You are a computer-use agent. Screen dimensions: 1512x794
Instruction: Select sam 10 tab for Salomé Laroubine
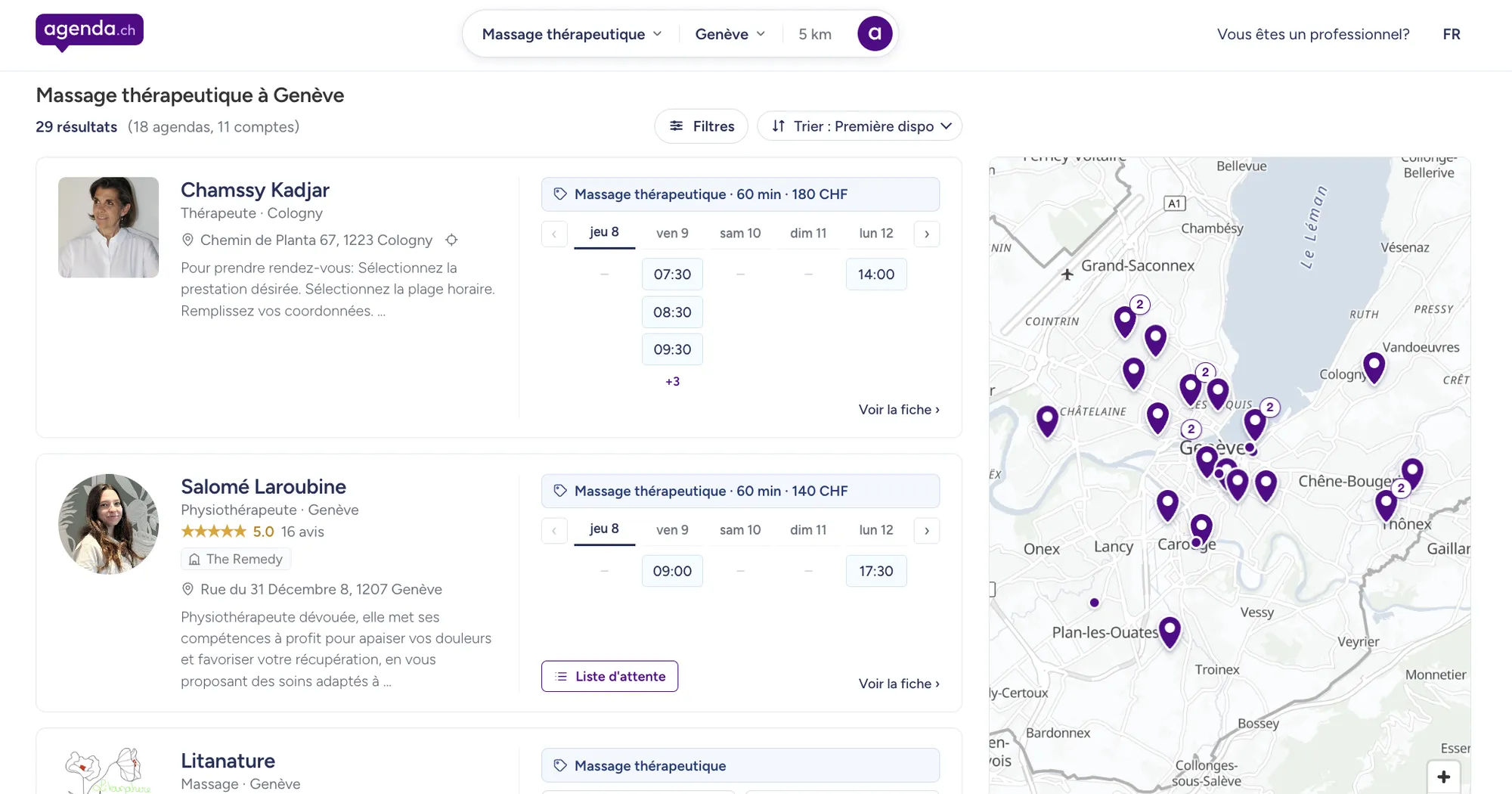click(740, 530)
